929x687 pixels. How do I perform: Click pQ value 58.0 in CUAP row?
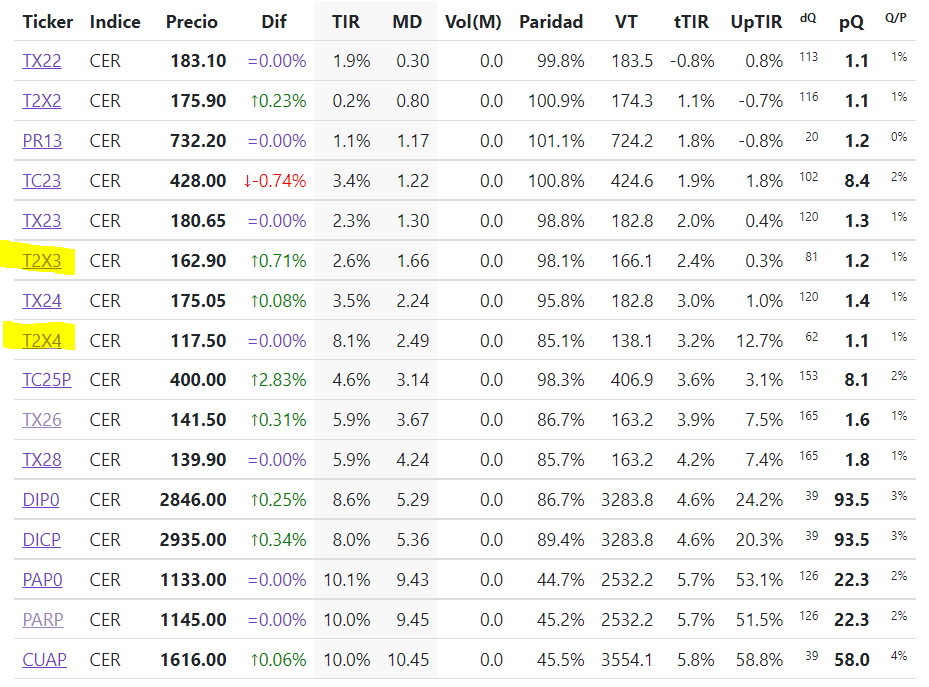851,659
